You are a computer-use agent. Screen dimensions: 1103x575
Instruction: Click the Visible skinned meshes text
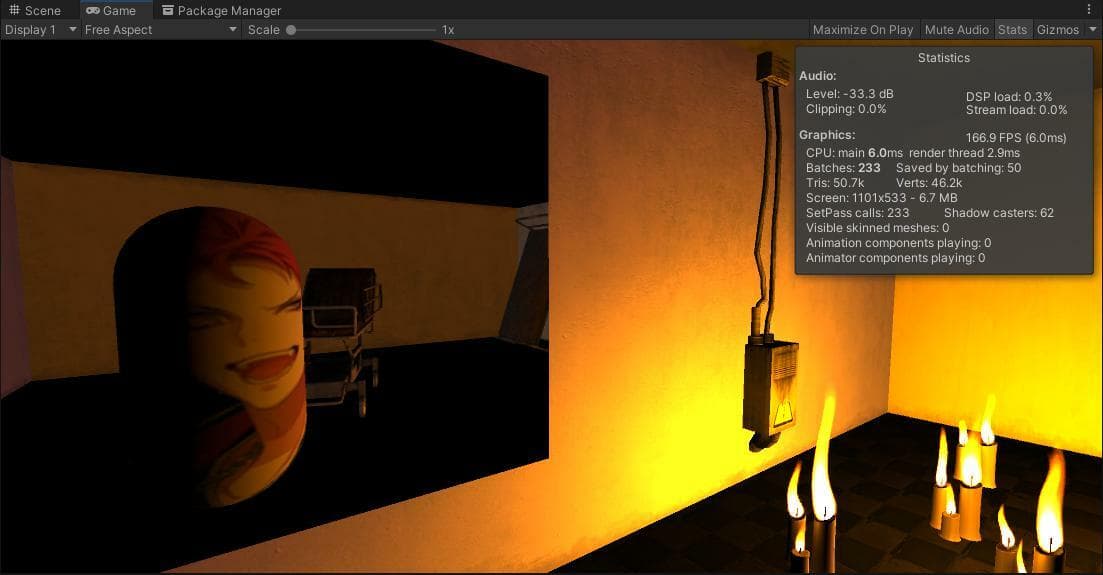[x=877, y=228]
